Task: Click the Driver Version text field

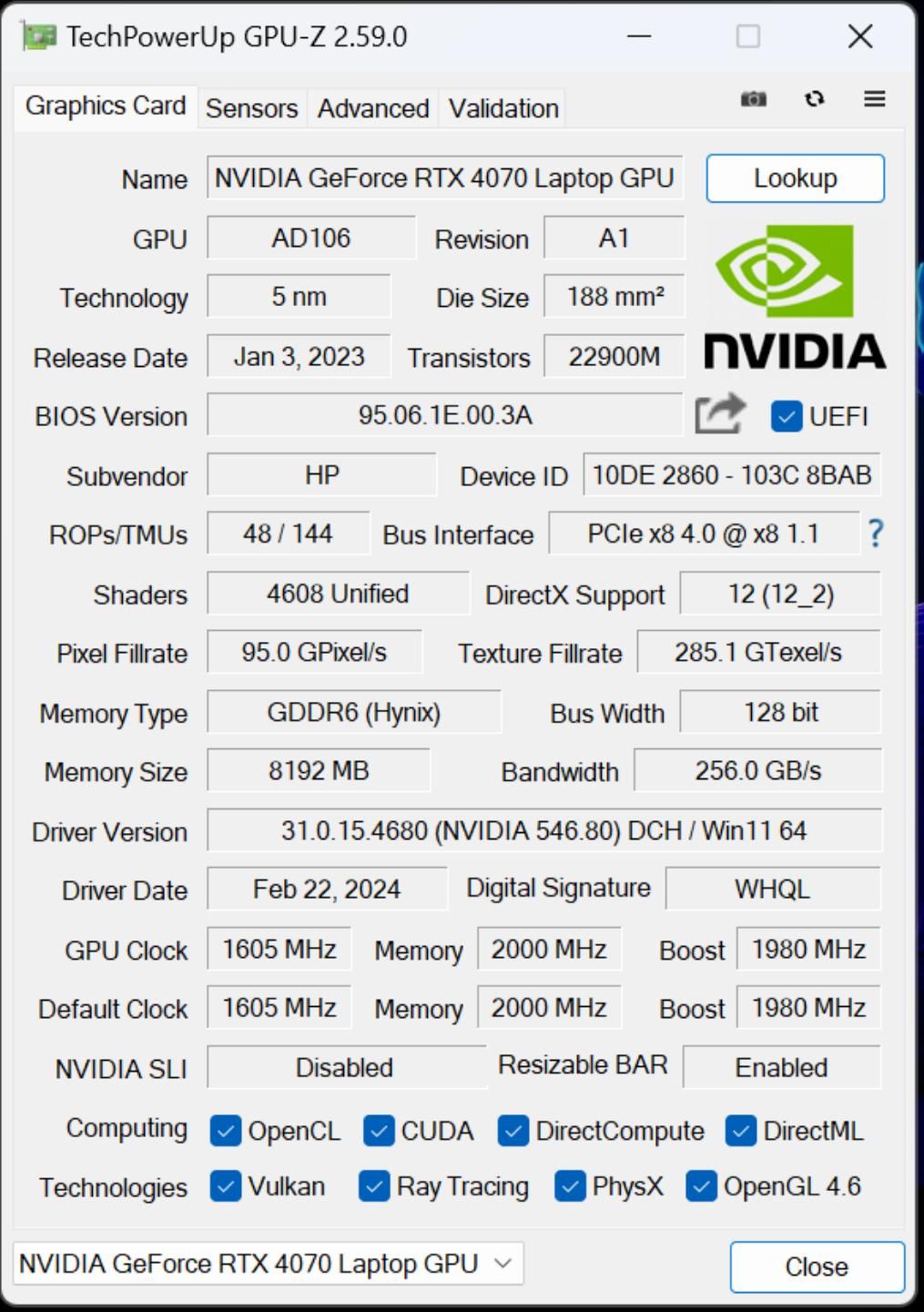Action: pos(544,830)
